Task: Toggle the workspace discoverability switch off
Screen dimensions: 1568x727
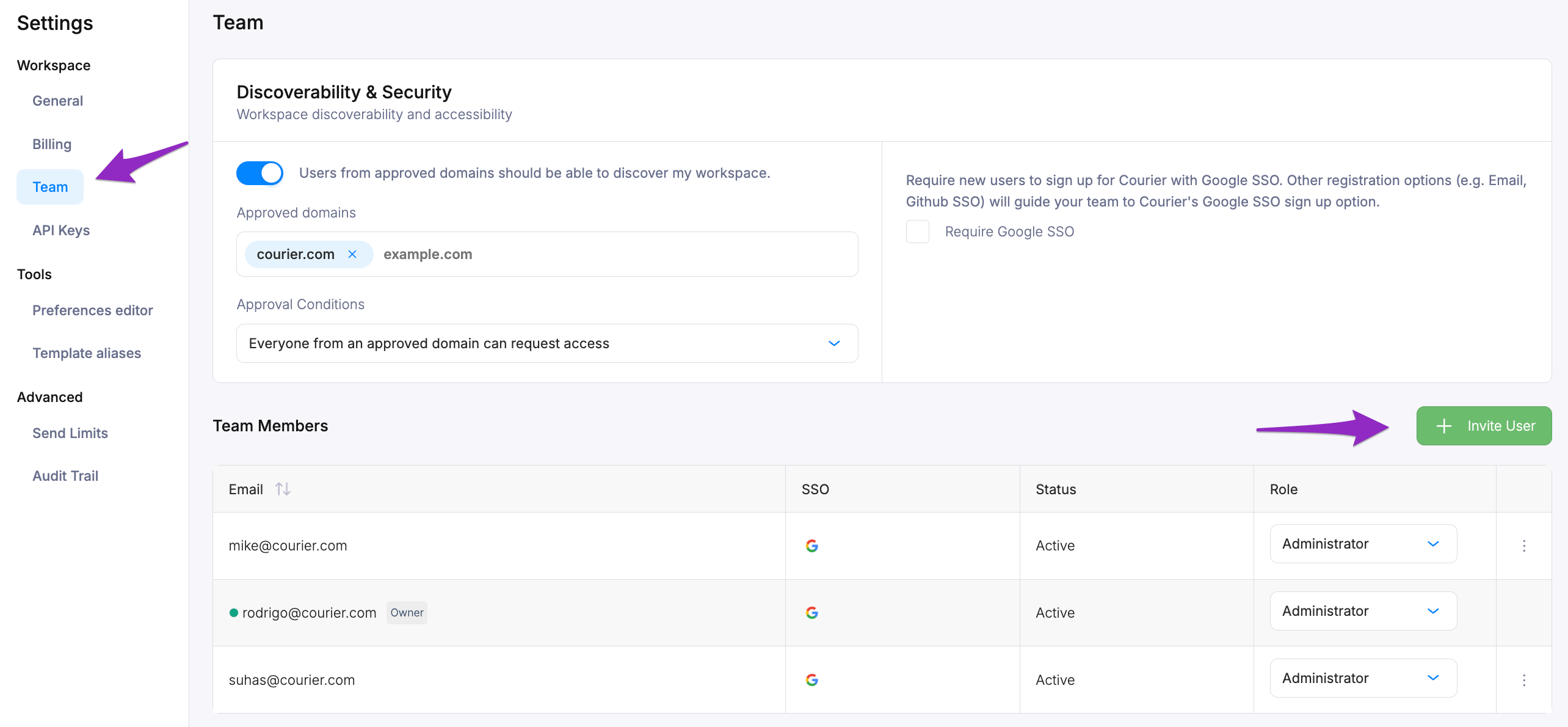Action: [x=260, y=174]
